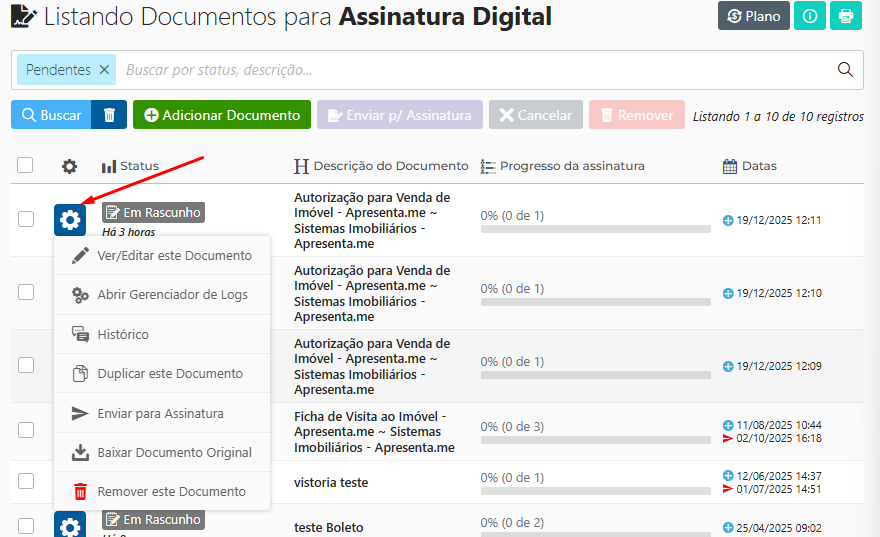The width and height of the screenshot is (880, 537).
Task: Click the Remover toolbar button
Action: [x=636, y=115]
